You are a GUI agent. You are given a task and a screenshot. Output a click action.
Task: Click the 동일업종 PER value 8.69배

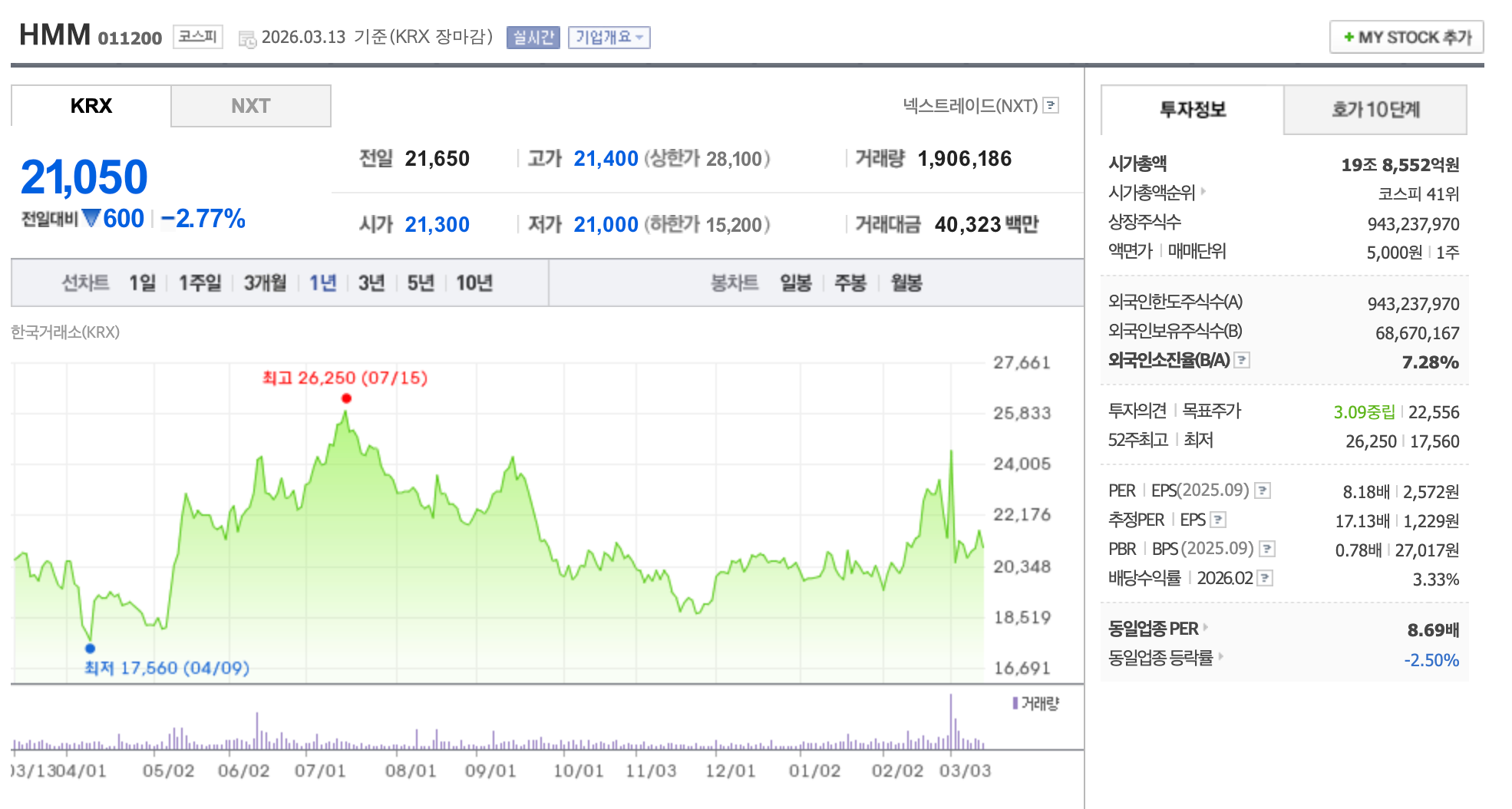pos(1433,630)
